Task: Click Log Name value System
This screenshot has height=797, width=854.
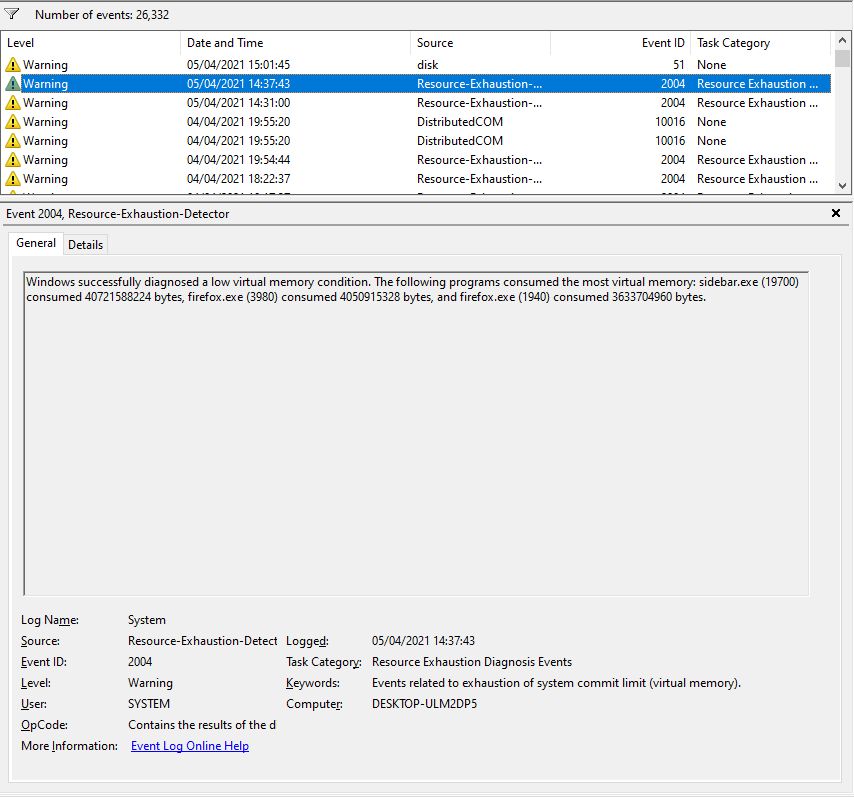Action: (x=147, y=620)
